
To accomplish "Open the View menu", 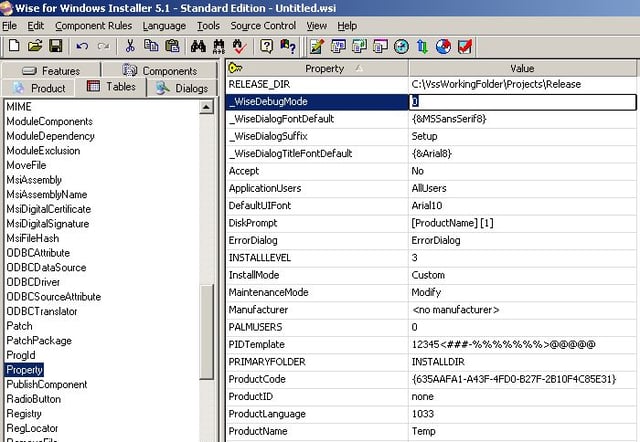I will point(317,26).
